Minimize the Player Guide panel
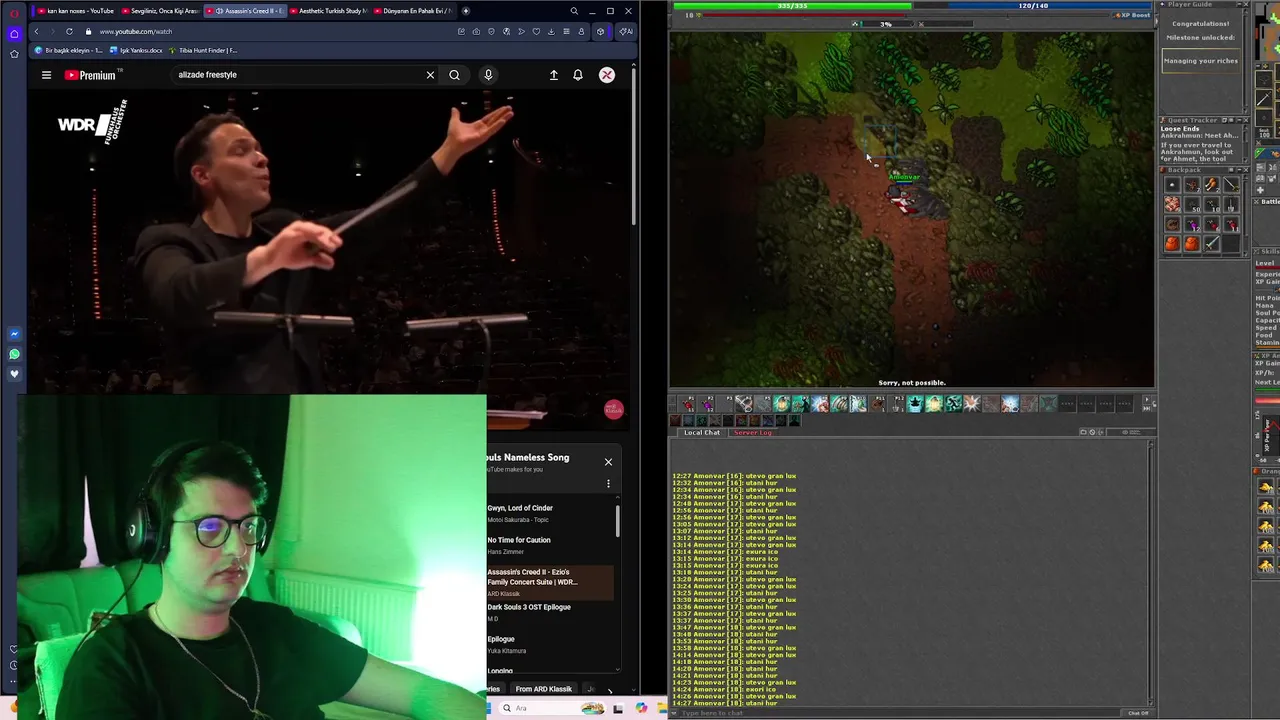Image resolution: width=1280 pixels, height=720 pixels. 1239,4
